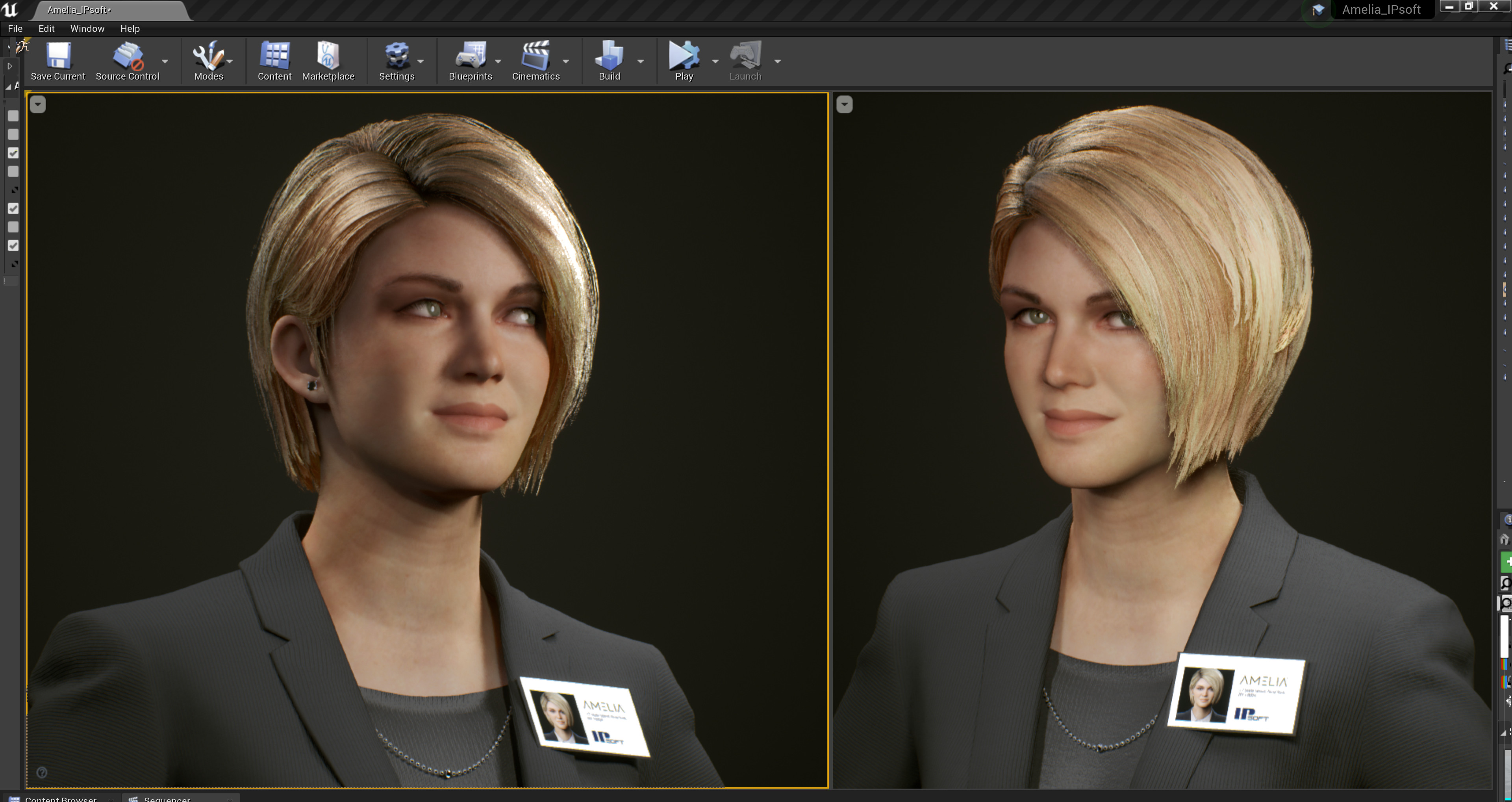
Task: Expand the Modes dropdown arrow
Action: [x=230, y=61]
